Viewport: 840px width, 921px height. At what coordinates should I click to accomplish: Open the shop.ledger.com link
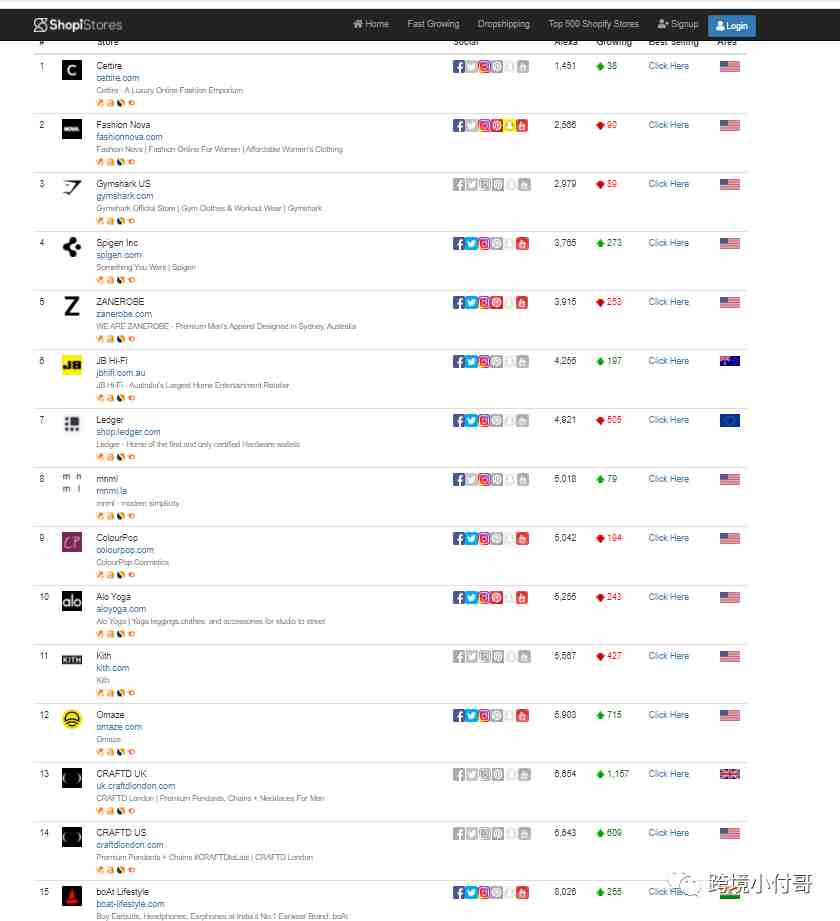(x=128, y=432)
